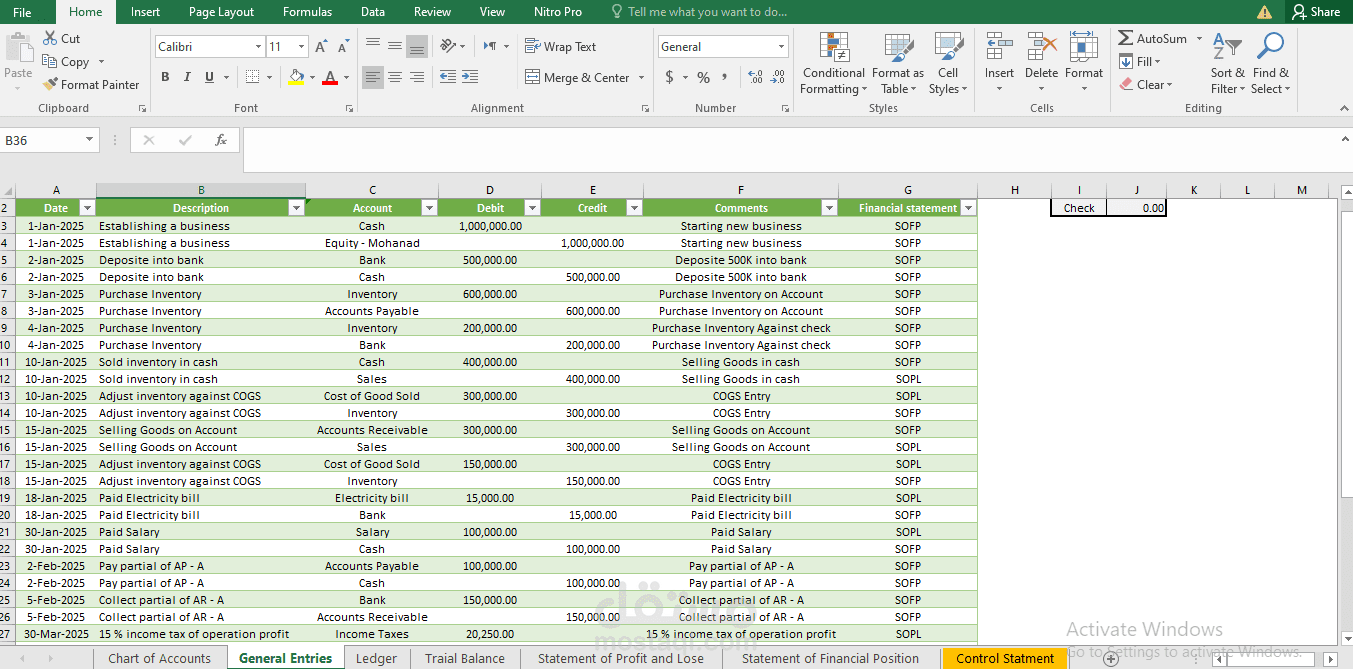Open the Account column filter dropdown
Image resolution: width=1353 pixels, height=669 pixels.
point(429,208)
